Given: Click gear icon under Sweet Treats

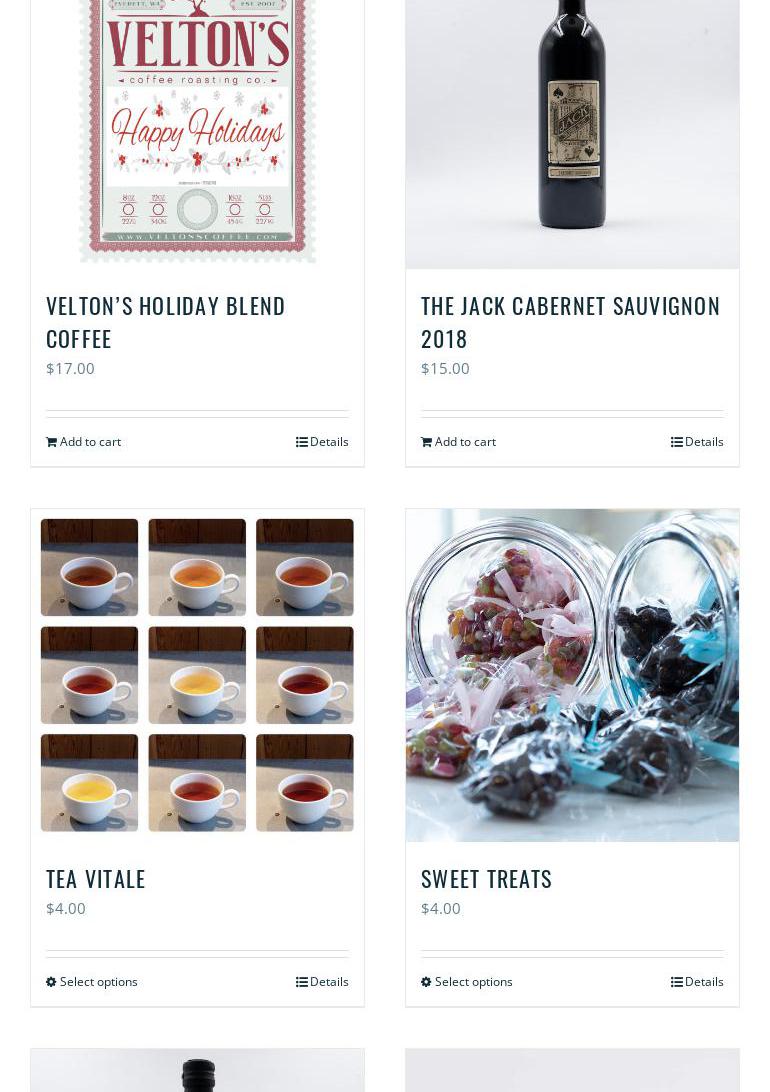Looking at the screenshot, I should pyautogui.click(x=426, y=981).
